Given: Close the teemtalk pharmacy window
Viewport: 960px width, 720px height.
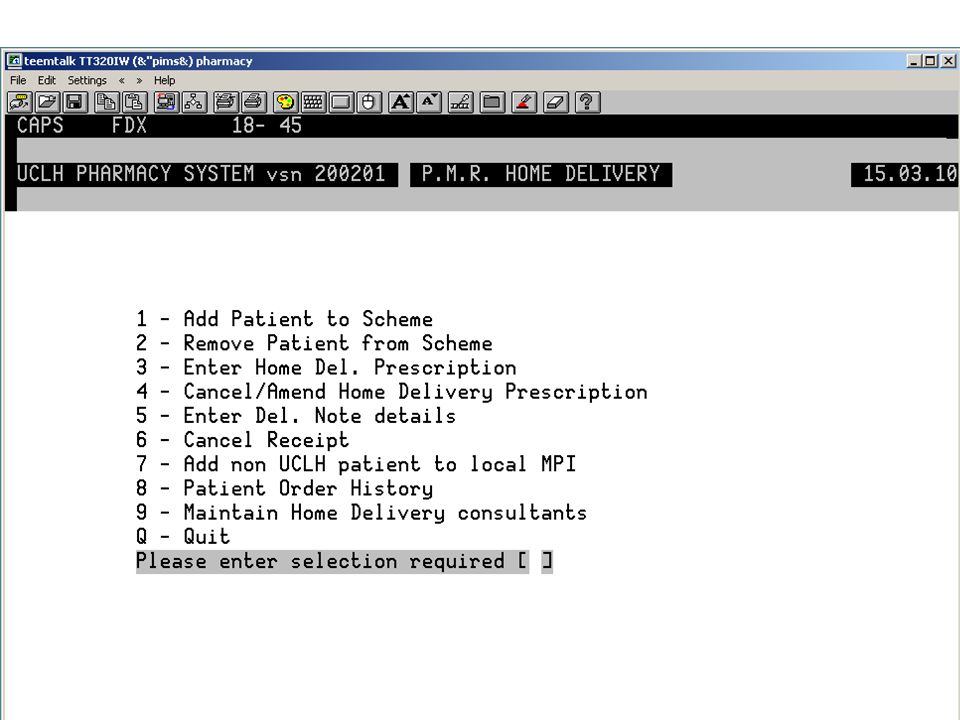Looking at the screenshot, I should tap(948, 61).
